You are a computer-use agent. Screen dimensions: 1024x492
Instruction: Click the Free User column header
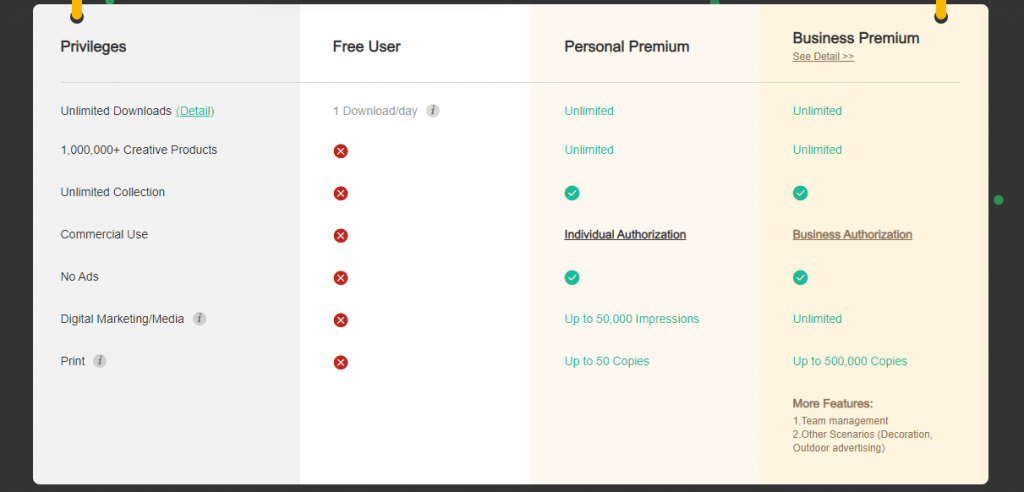(367, 47)
